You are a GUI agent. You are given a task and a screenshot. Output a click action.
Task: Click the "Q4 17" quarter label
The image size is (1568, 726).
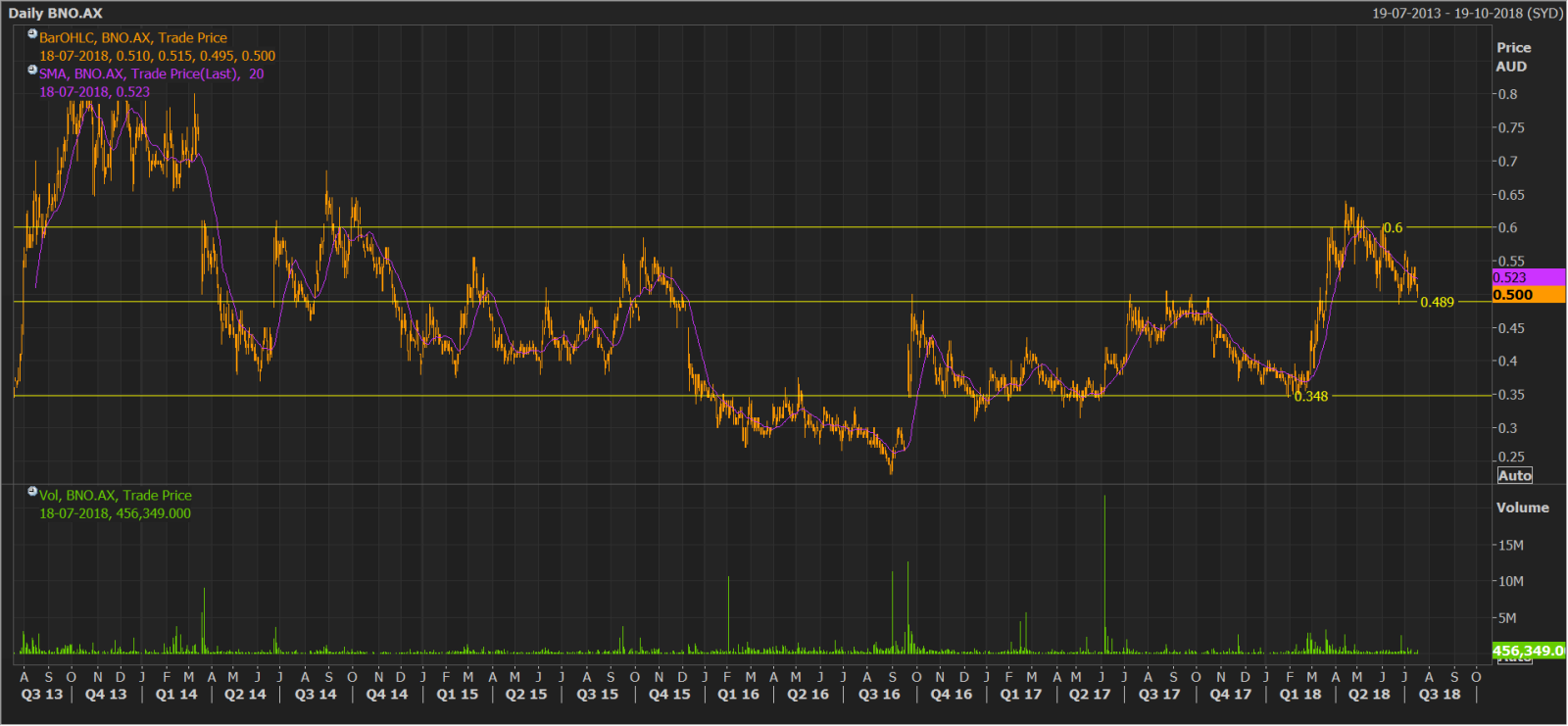(1231, 695)
